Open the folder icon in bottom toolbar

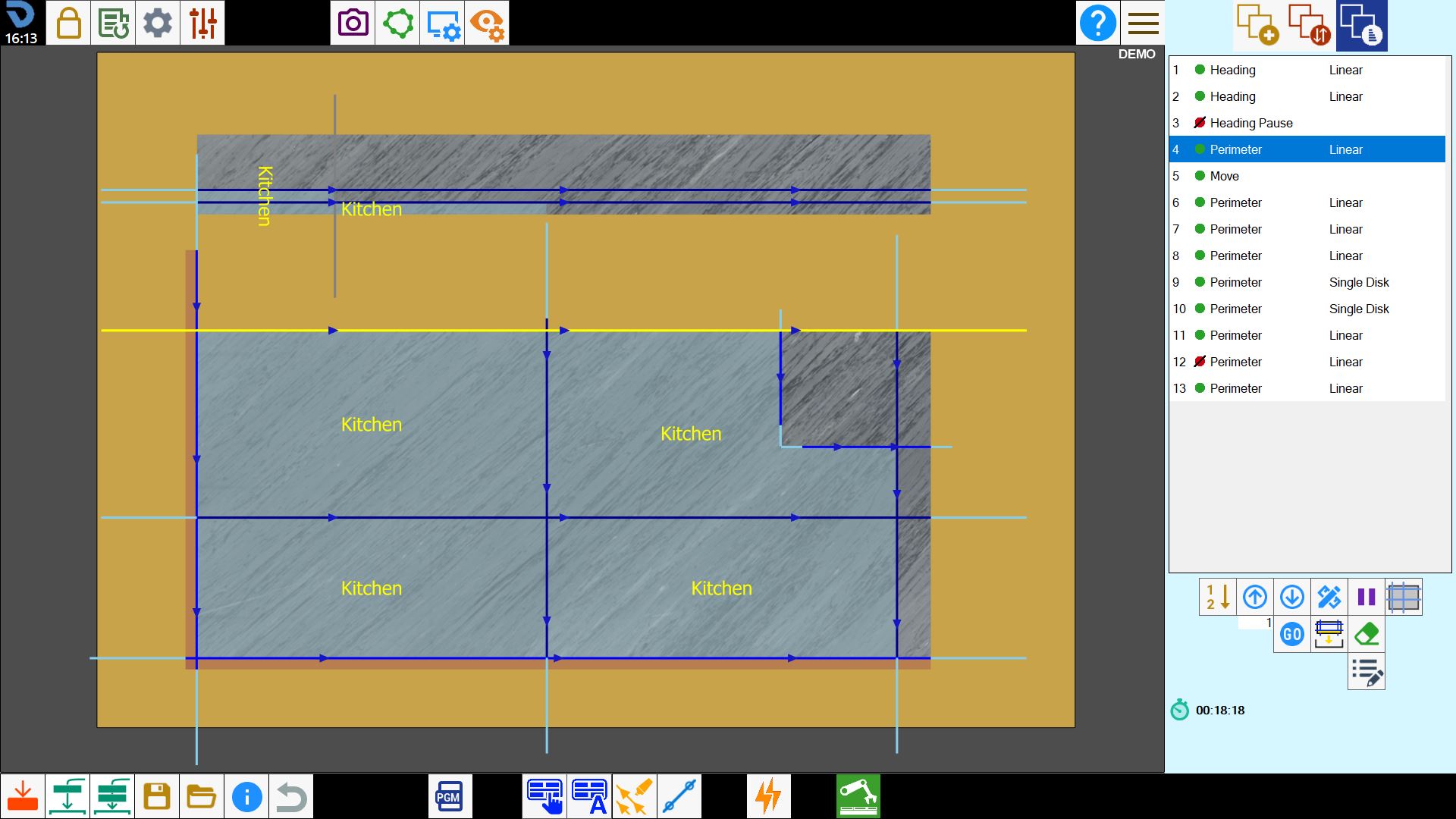202,796
